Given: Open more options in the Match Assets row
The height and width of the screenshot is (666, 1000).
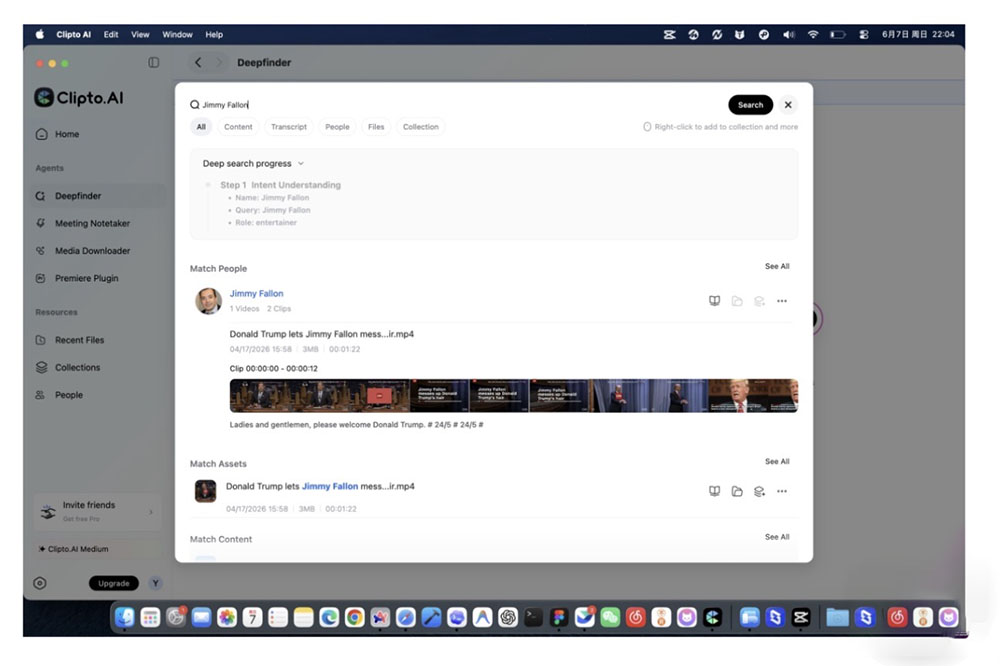Looking at the screenshot, I should 782,491.
